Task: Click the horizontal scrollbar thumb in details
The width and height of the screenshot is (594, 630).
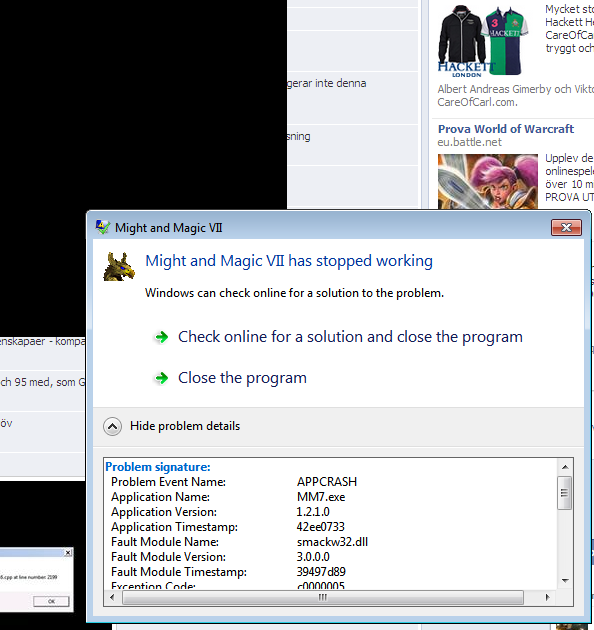Action: (323, 597)
